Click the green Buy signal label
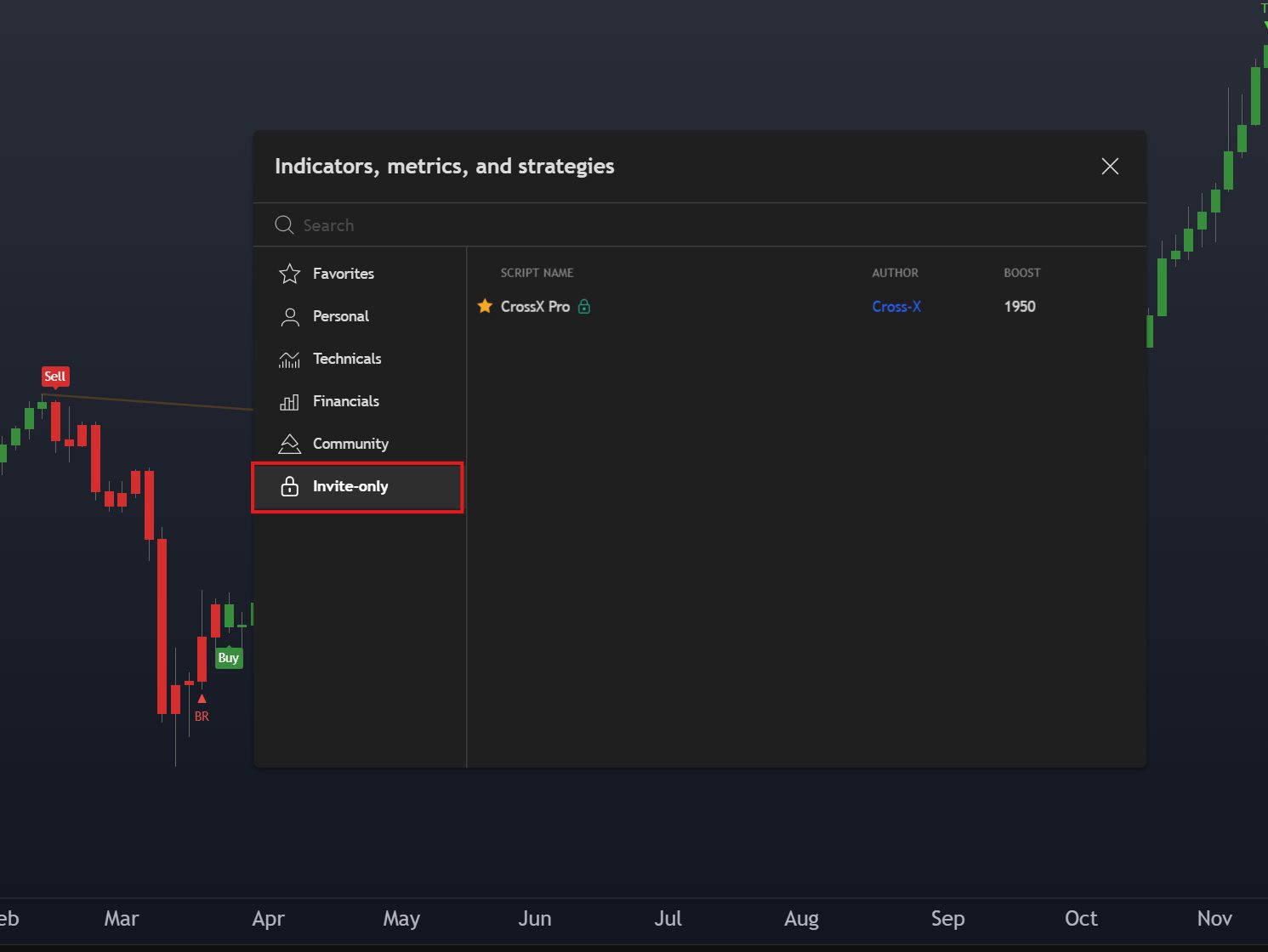 point(229,658)
